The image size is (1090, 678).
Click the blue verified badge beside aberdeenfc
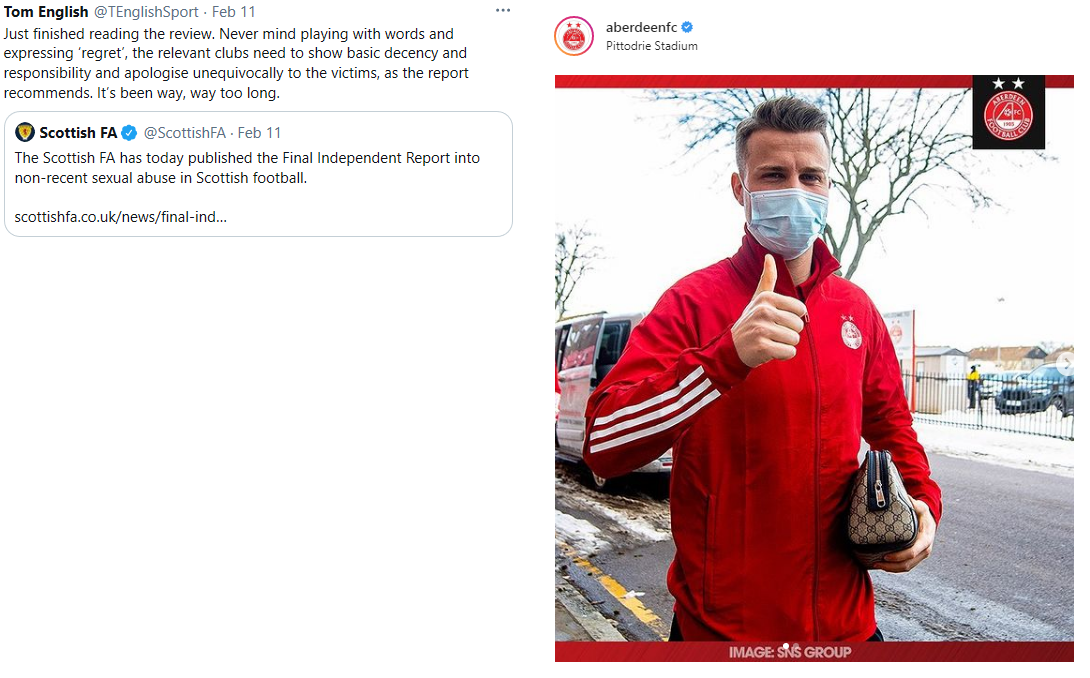[687, 27]
